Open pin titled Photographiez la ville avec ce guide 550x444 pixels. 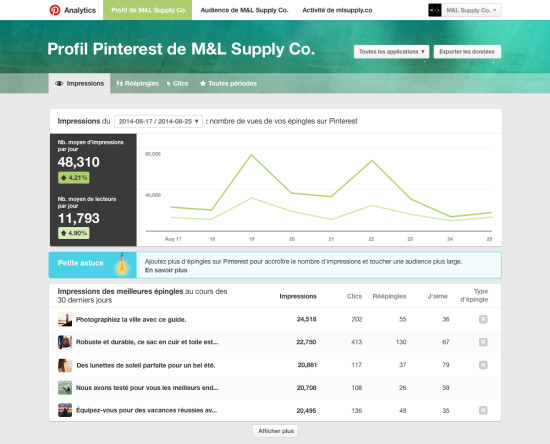(x=131, y=319)
